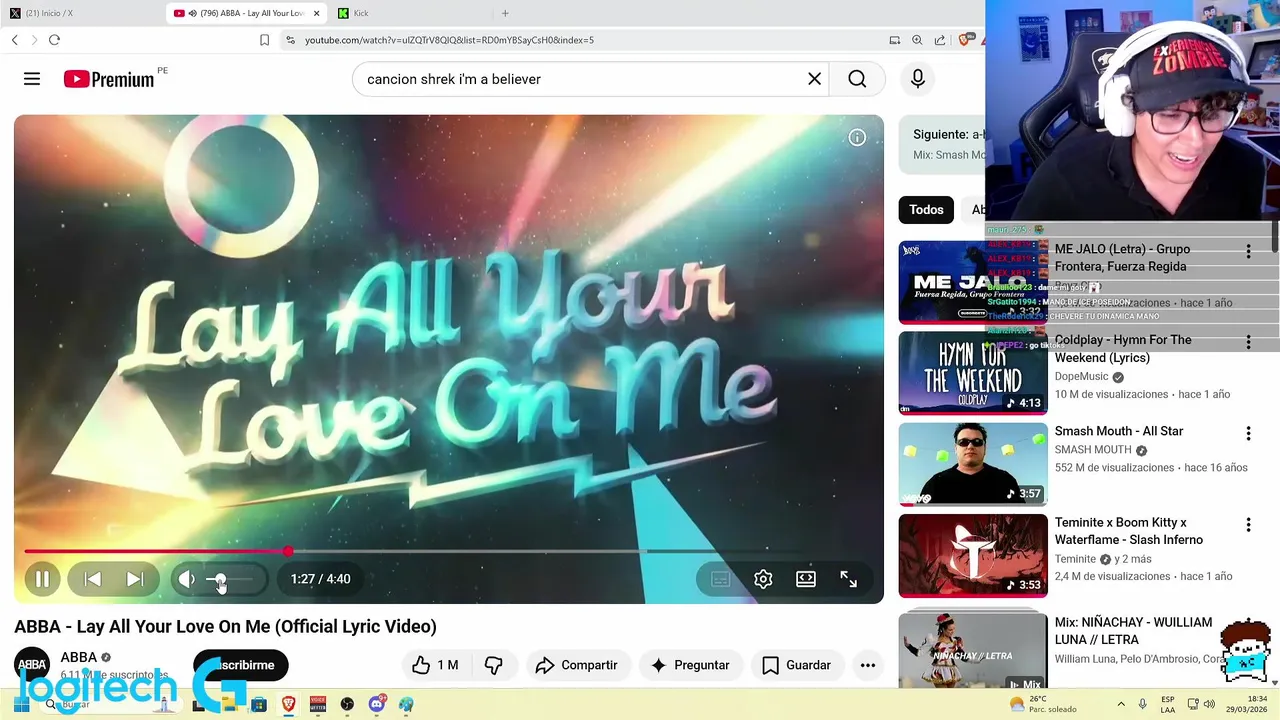
Task: Open Discord from the taskbar
Action: tap(376, 704)
